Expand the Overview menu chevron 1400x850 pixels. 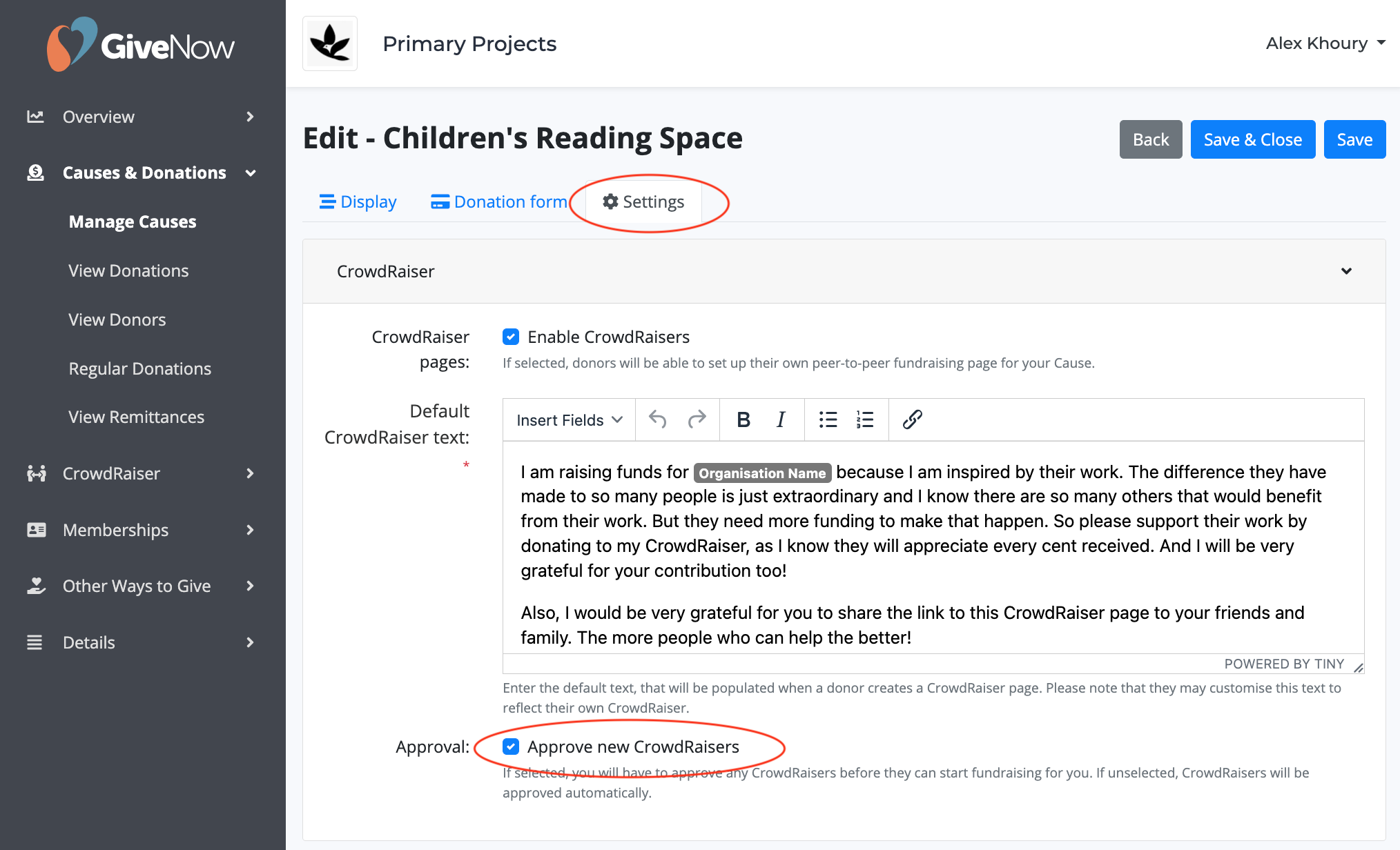251,117
